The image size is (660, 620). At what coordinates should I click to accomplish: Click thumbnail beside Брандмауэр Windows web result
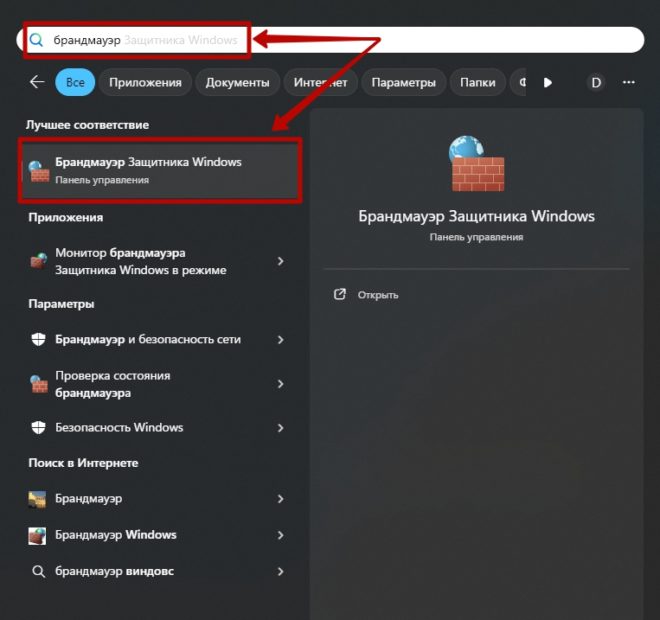37,536
